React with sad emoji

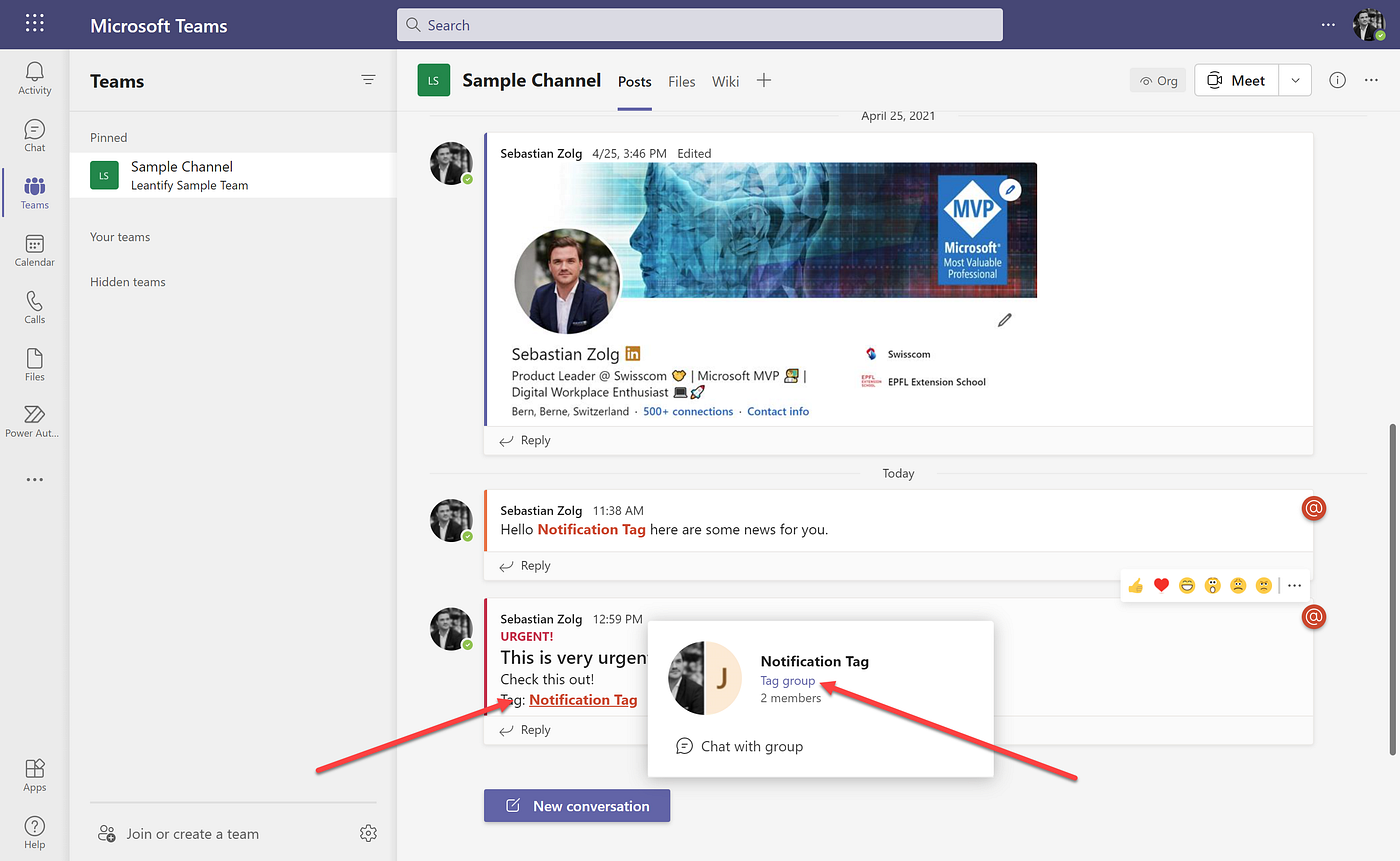point(1238,586)
